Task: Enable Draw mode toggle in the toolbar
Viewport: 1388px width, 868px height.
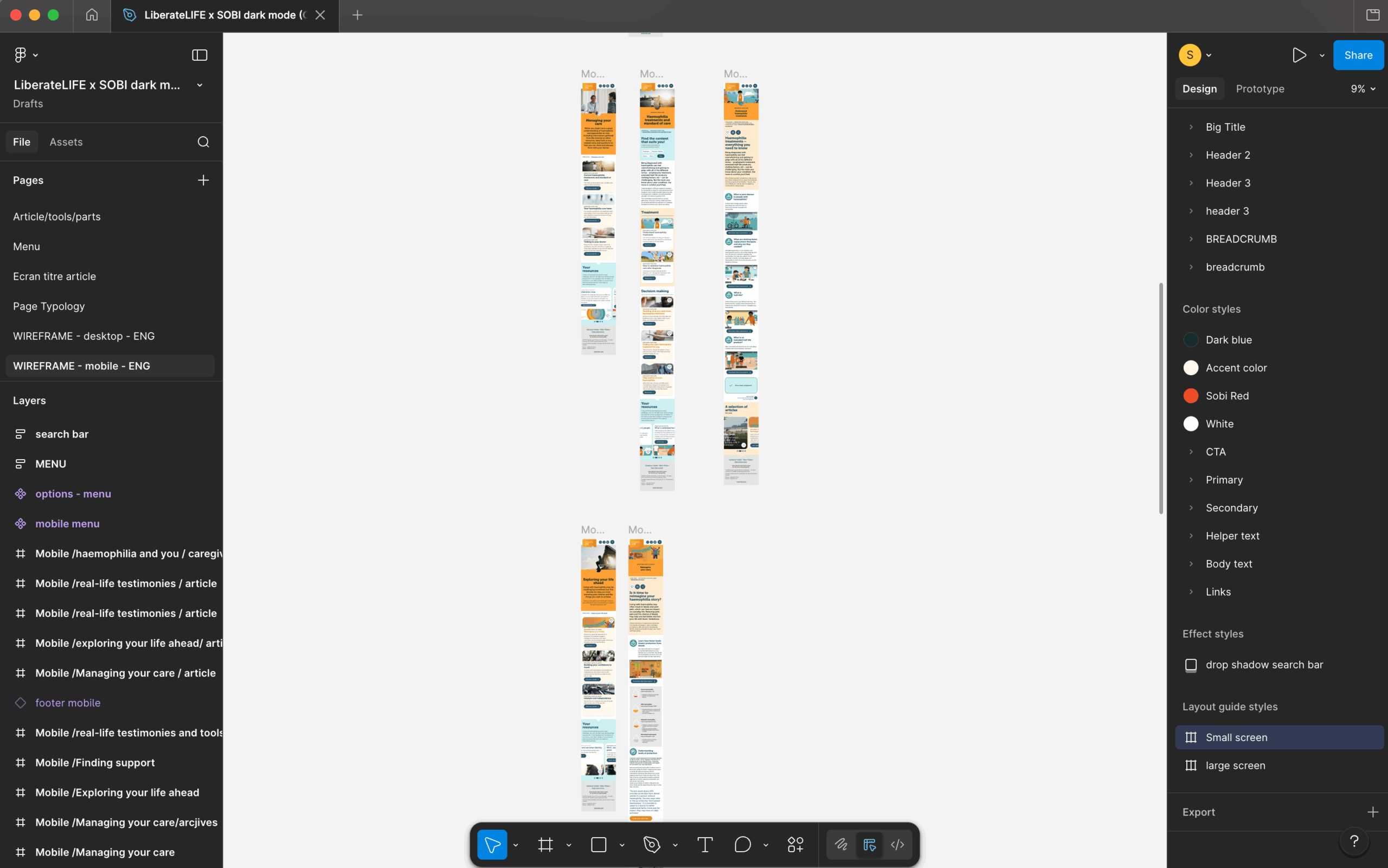Action: coord(841,845)
